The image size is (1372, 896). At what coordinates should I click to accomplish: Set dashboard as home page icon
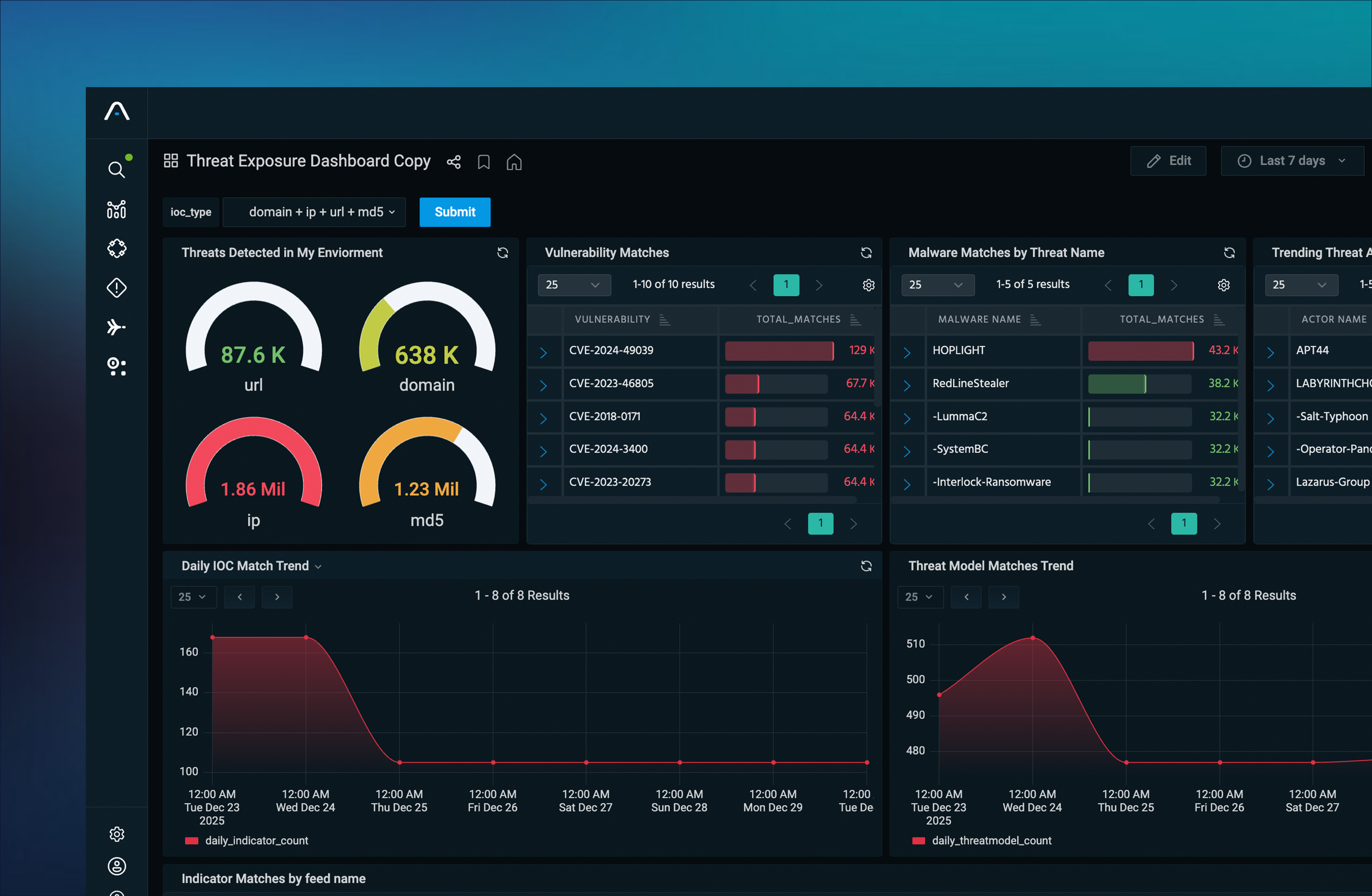pyautogui.click(x=514, y=162)
